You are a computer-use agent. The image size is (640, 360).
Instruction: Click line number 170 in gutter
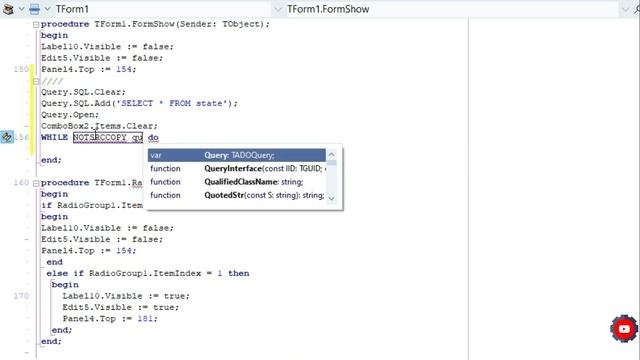point(21,296)
